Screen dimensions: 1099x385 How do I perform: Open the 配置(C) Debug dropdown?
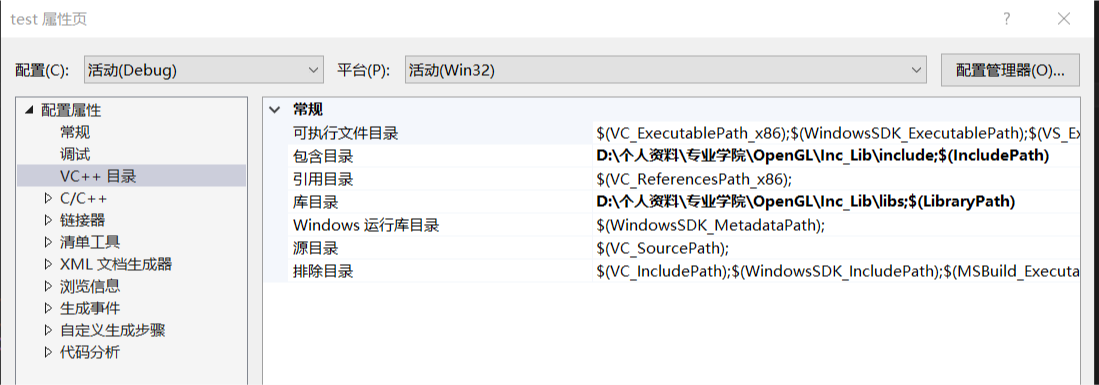(204, 70)
